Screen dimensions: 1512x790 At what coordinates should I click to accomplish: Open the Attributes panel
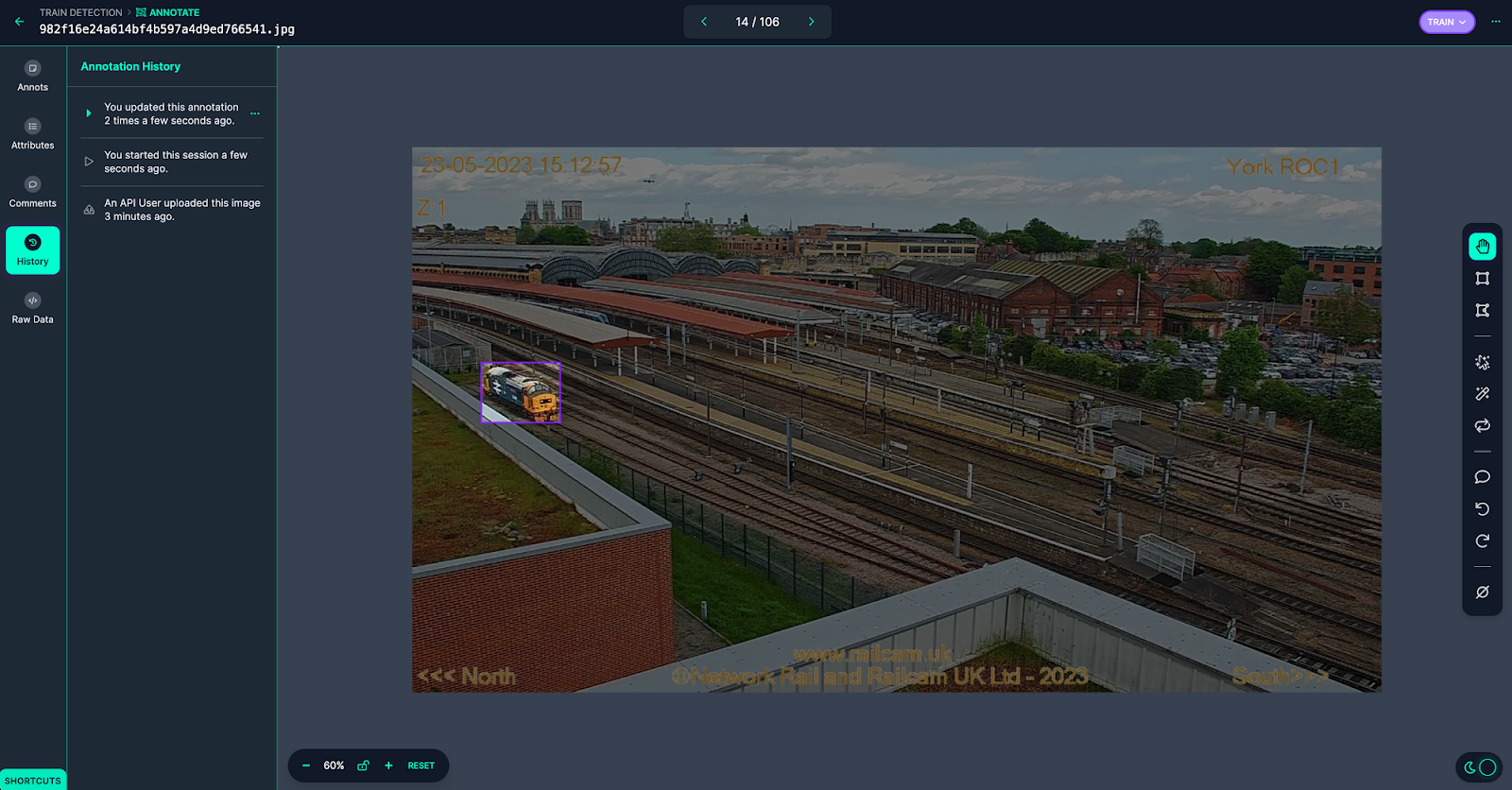pyautogui.click(x=32, y=134)
